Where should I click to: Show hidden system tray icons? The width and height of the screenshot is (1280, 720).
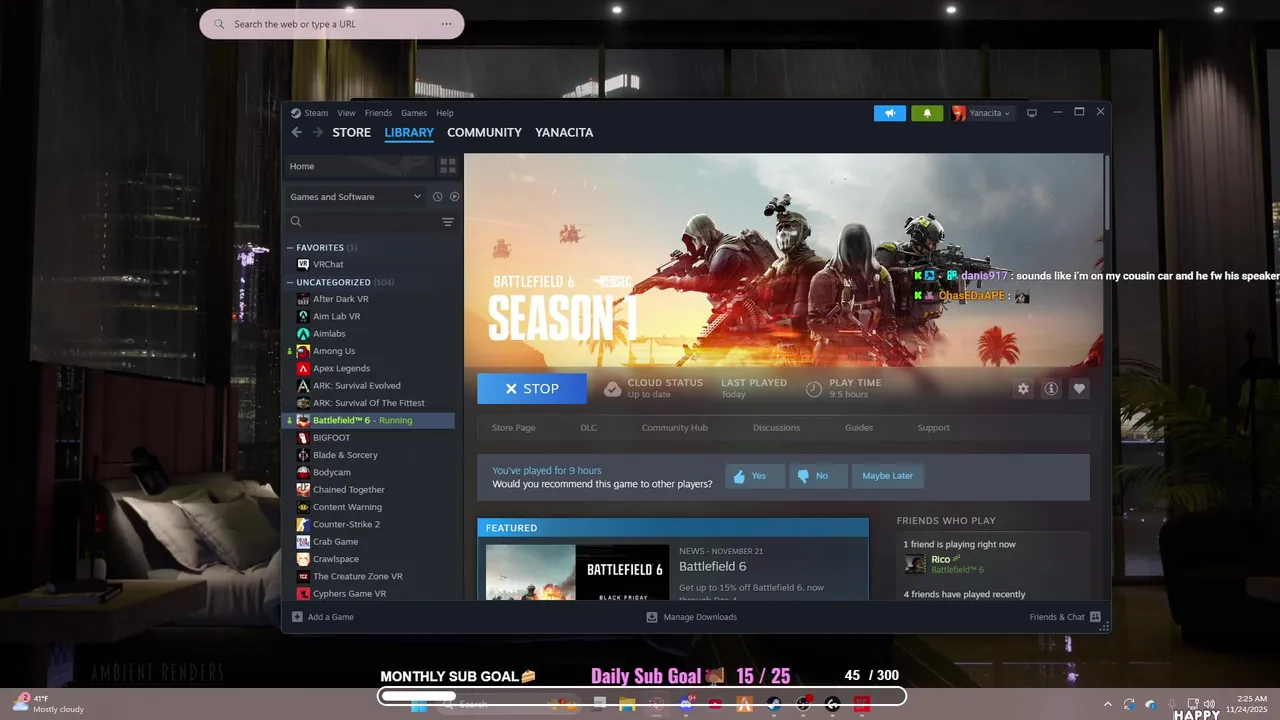[x=1107, y=704]
